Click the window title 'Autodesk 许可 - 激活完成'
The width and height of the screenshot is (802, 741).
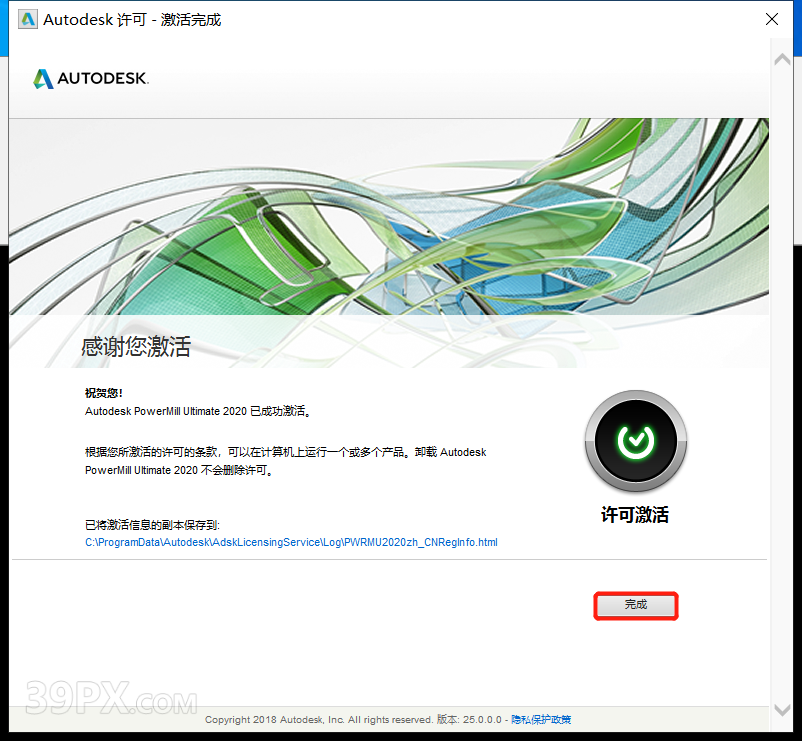coord(132,19)
